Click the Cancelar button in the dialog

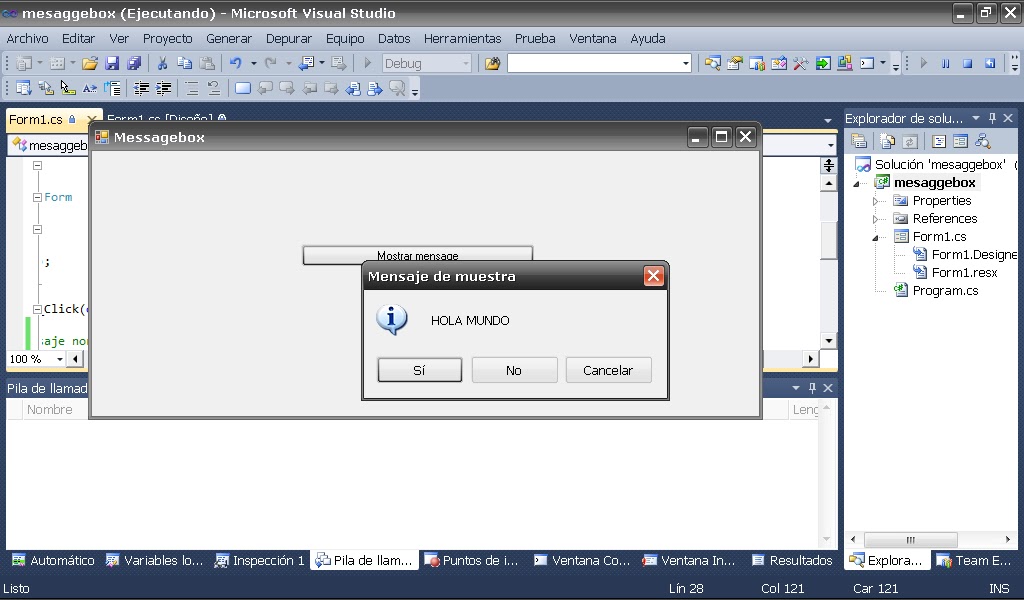(x=608, y=369)
